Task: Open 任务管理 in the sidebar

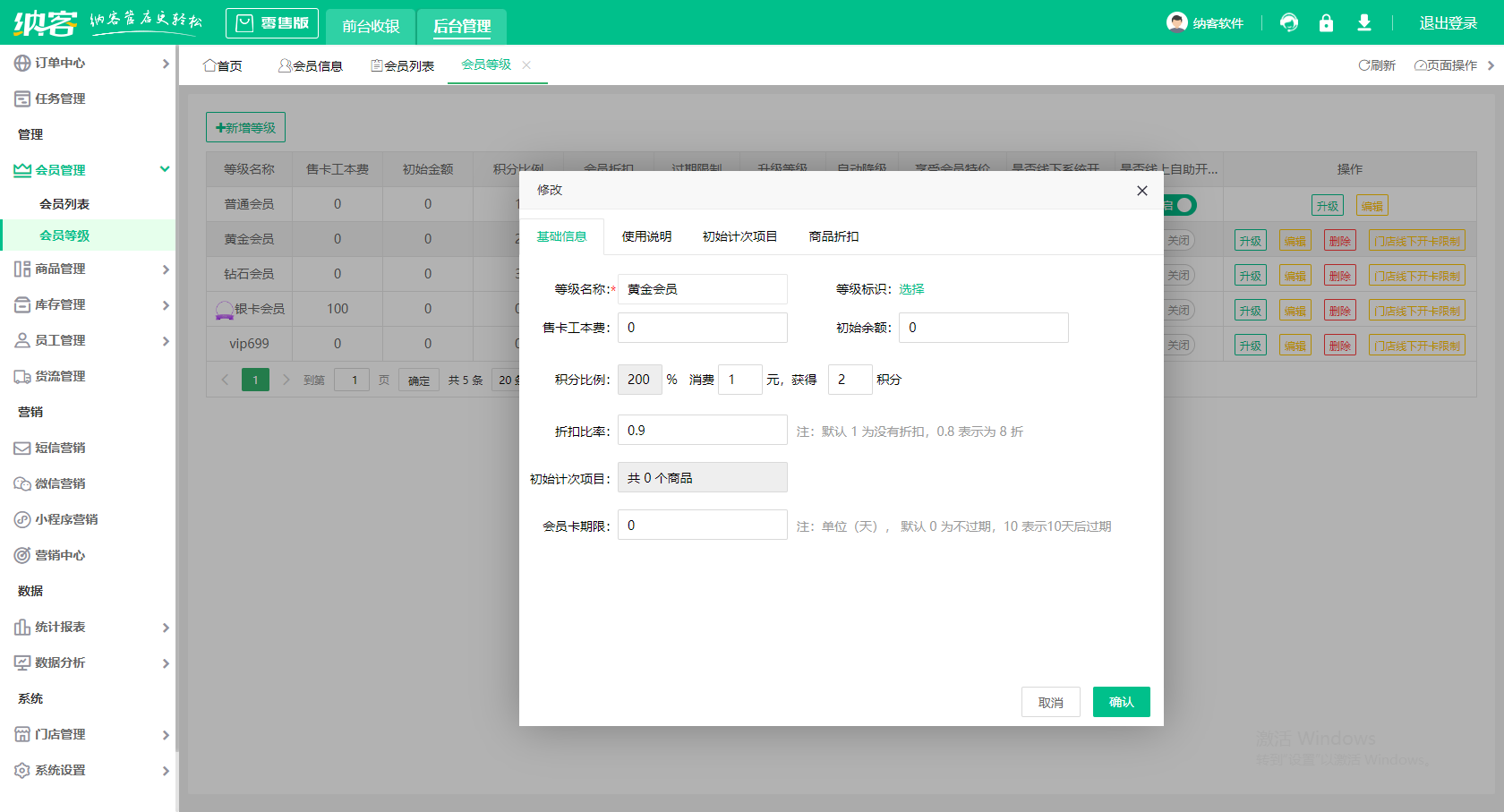Action: click(60, 98)
